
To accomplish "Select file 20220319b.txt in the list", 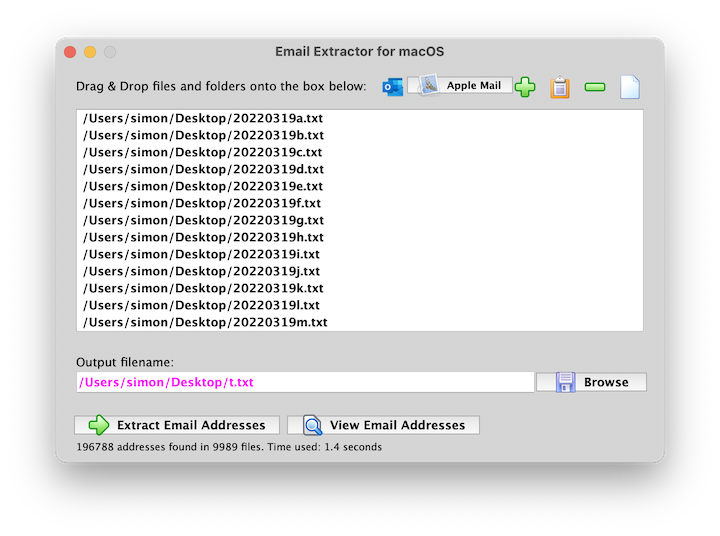I will coord(360,135).
